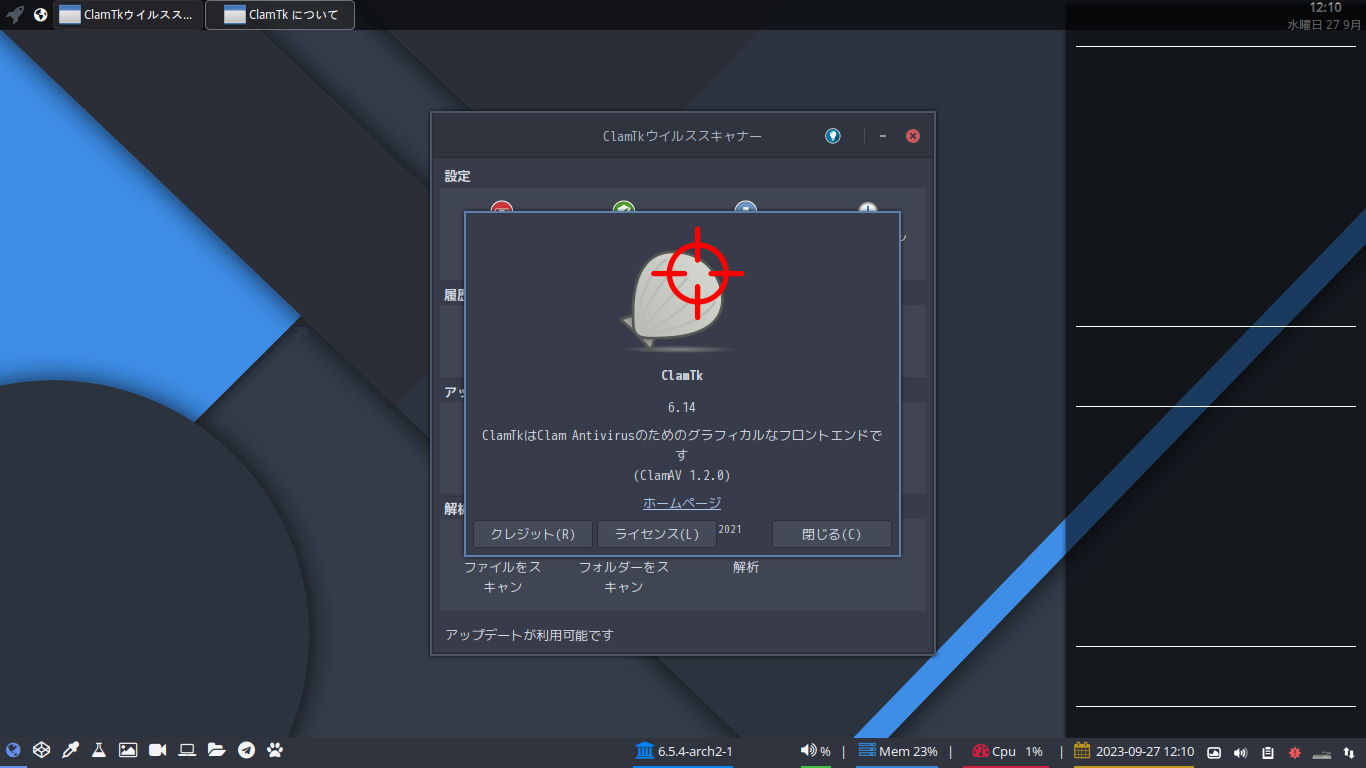Launch Telegram from the dock
Screen dimensions: 1366x768
(x=246, y=750)
